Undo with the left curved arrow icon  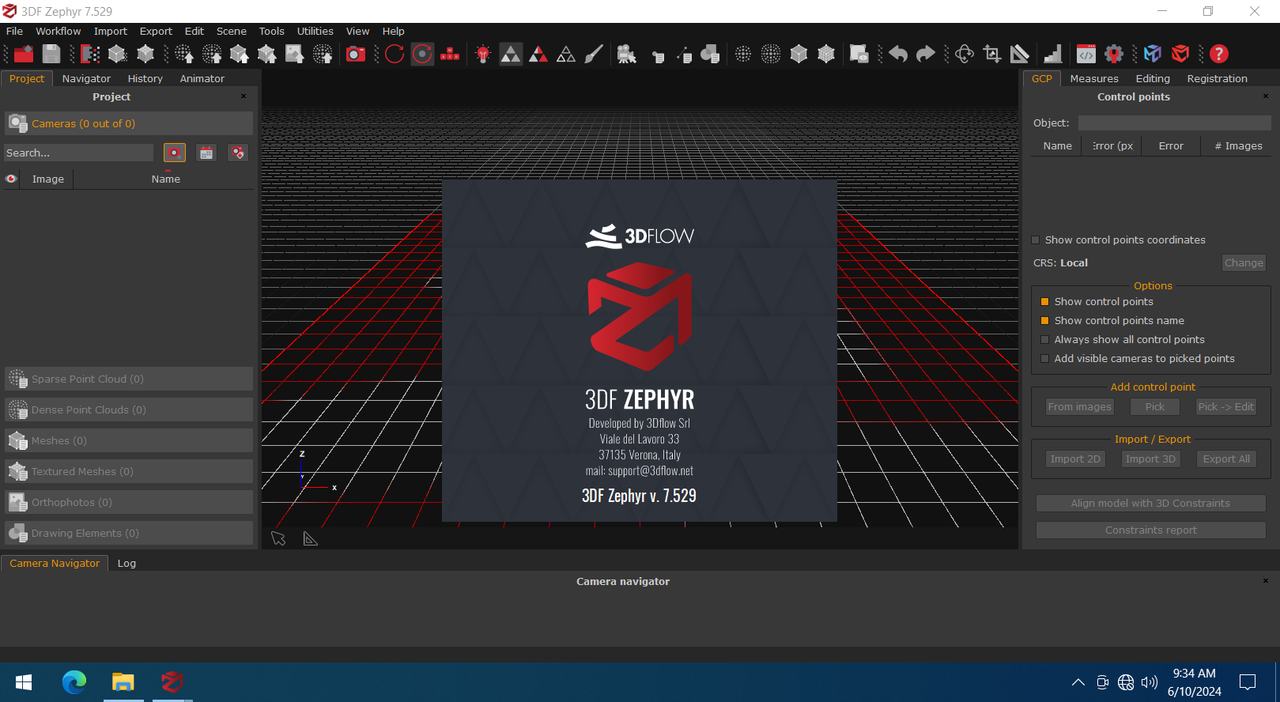[898, 54]
